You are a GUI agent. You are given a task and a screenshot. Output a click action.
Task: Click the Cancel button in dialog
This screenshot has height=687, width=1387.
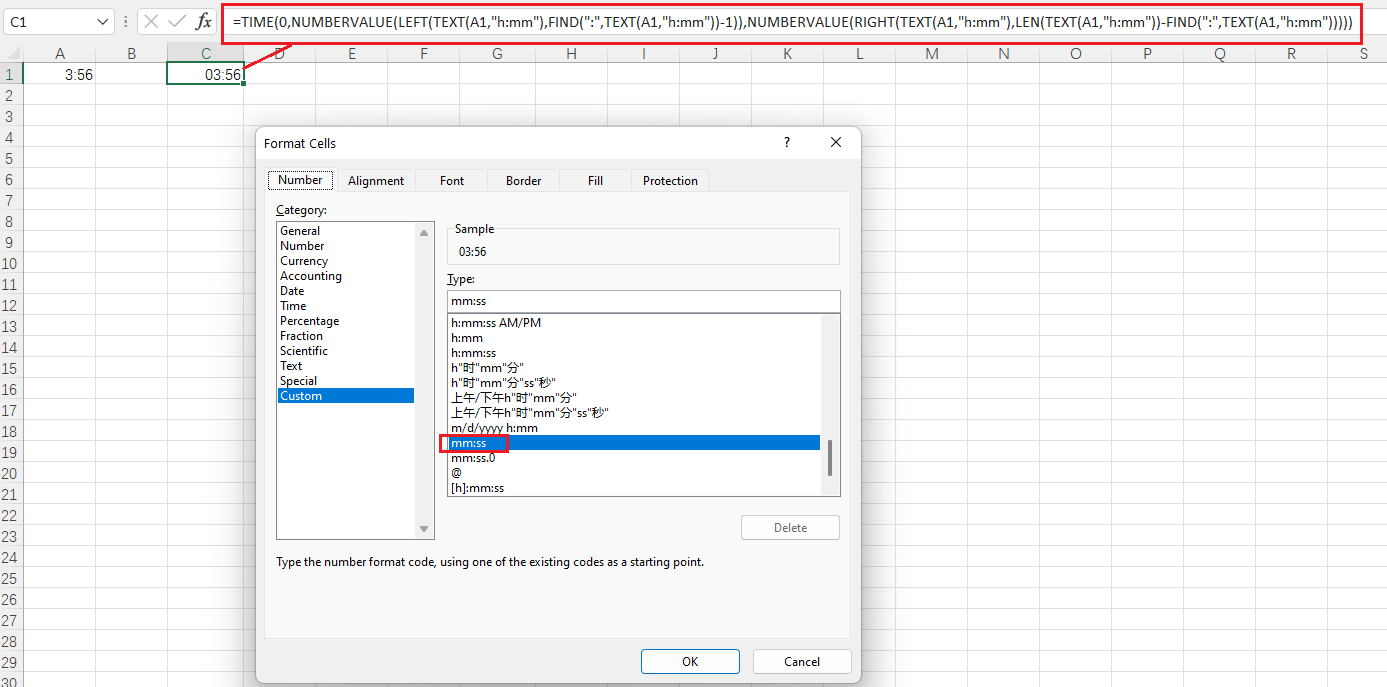point(802,661)
